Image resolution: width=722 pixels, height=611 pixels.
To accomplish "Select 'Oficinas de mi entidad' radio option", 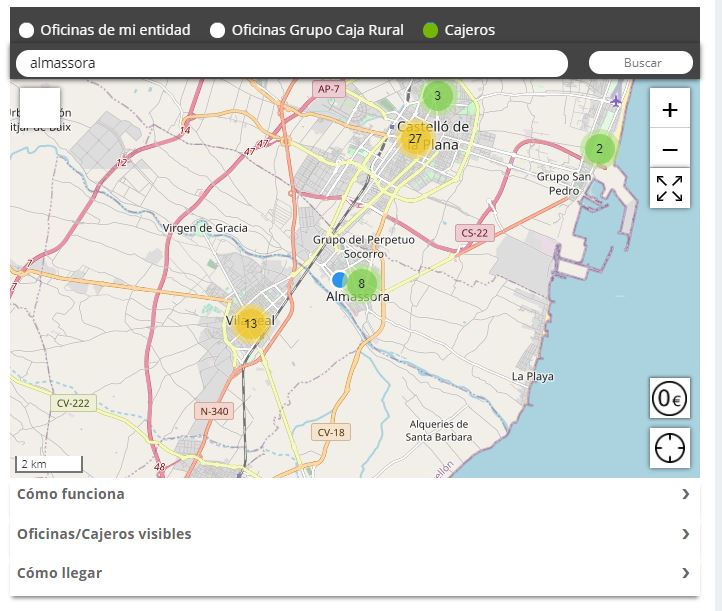I will pyautogui.click(x=26, y=30).
